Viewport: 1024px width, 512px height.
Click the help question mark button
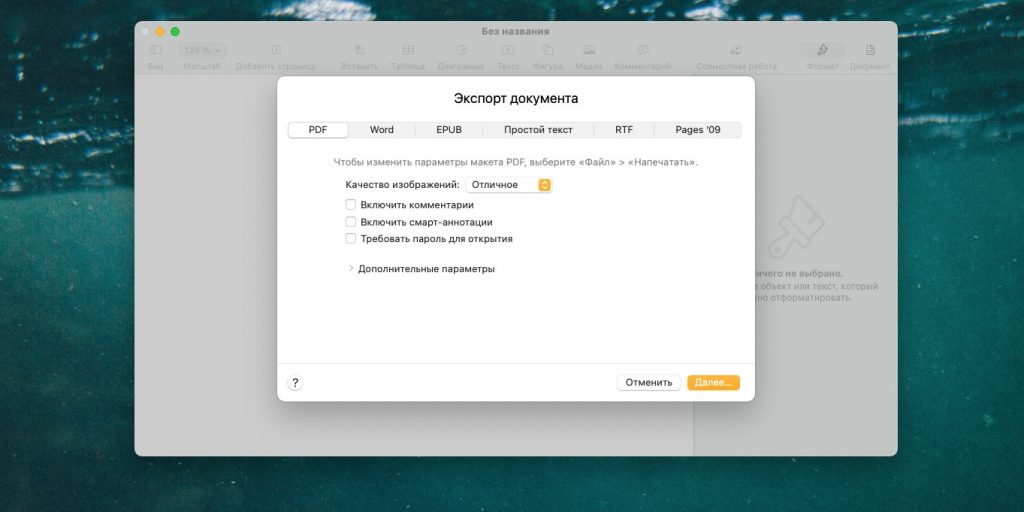coord(295,383)
